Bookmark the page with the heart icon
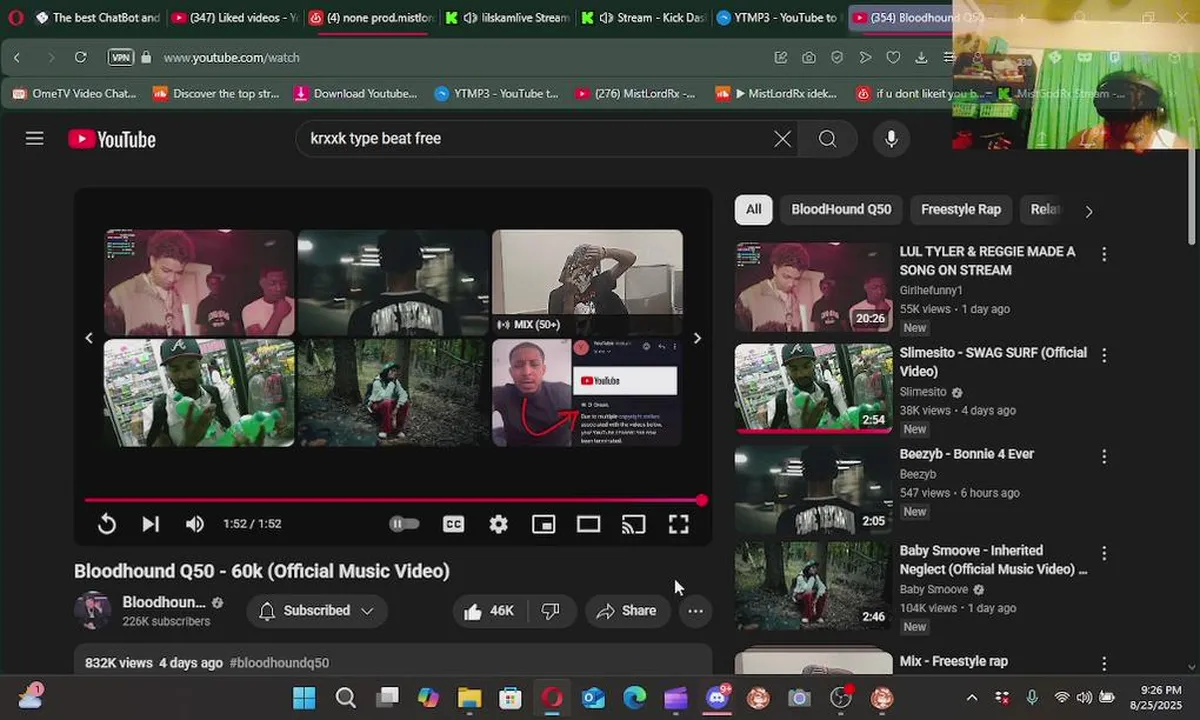The image size is (1200, 720). 893,57
